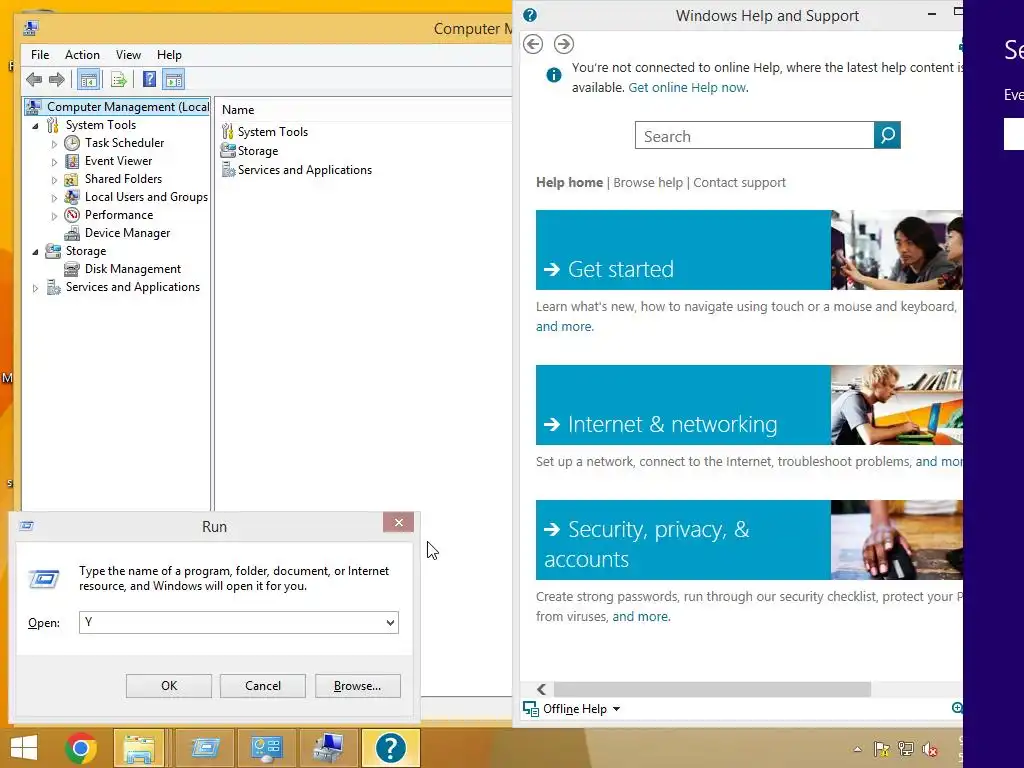Click the Forward arrow in Computer Management toolbar

point(57,80)
